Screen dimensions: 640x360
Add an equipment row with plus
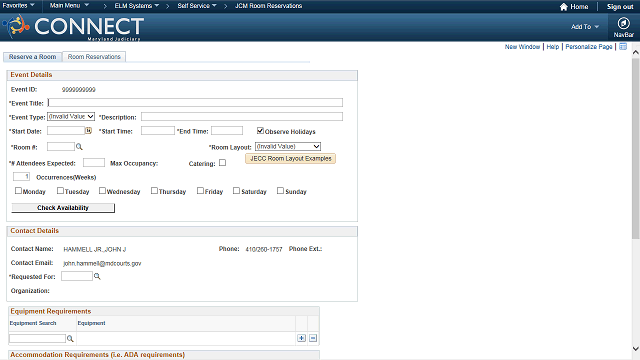[301, 338]
